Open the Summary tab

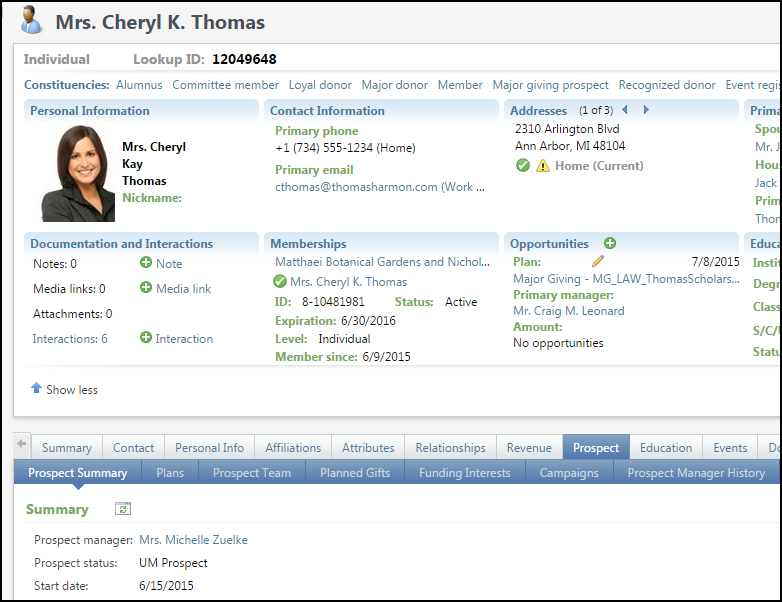(67, 447)
